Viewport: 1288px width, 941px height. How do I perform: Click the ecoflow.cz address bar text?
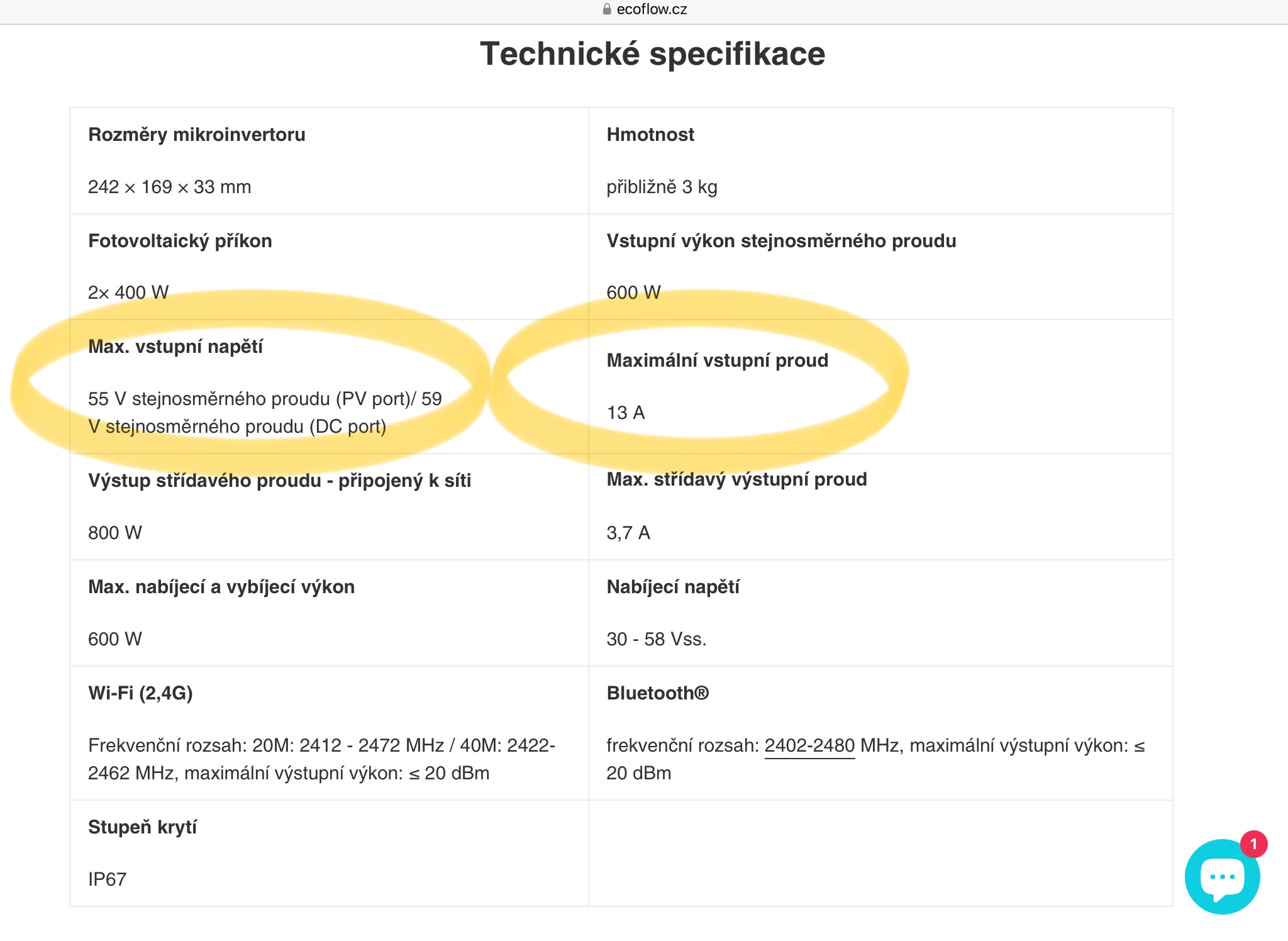click(x=652, y=9)
